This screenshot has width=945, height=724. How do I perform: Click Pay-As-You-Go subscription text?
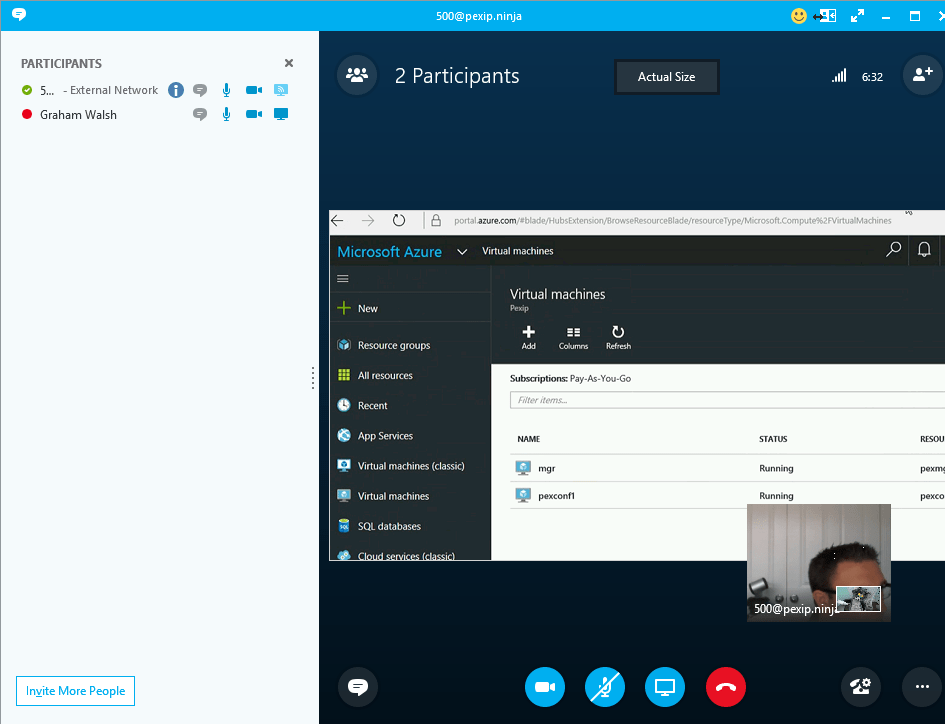coord(600,379)
